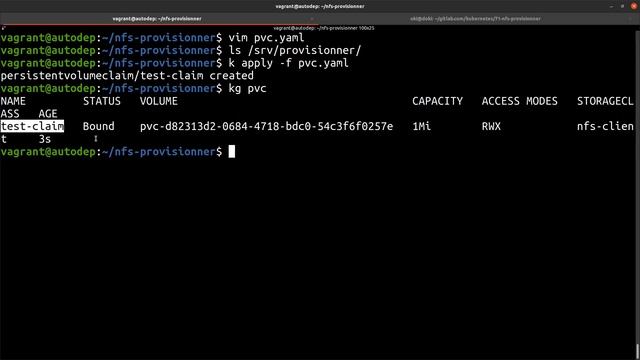Click the volume 'pvc-d82313d2-0684-4718-bdc0-54c3f6f0257e'
This screenshot has height=360, width=640.
[267, 127]
